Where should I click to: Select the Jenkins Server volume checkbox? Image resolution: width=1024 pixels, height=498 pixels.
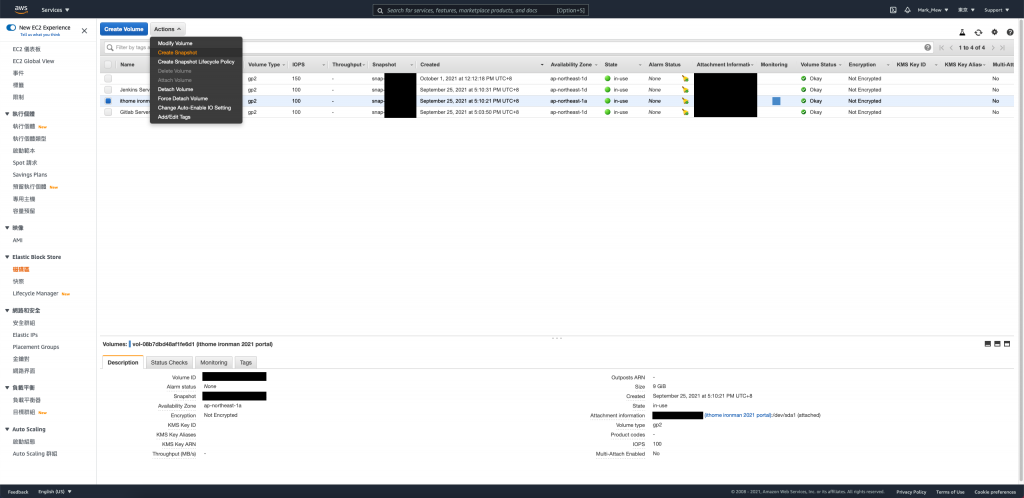(108, 89)
